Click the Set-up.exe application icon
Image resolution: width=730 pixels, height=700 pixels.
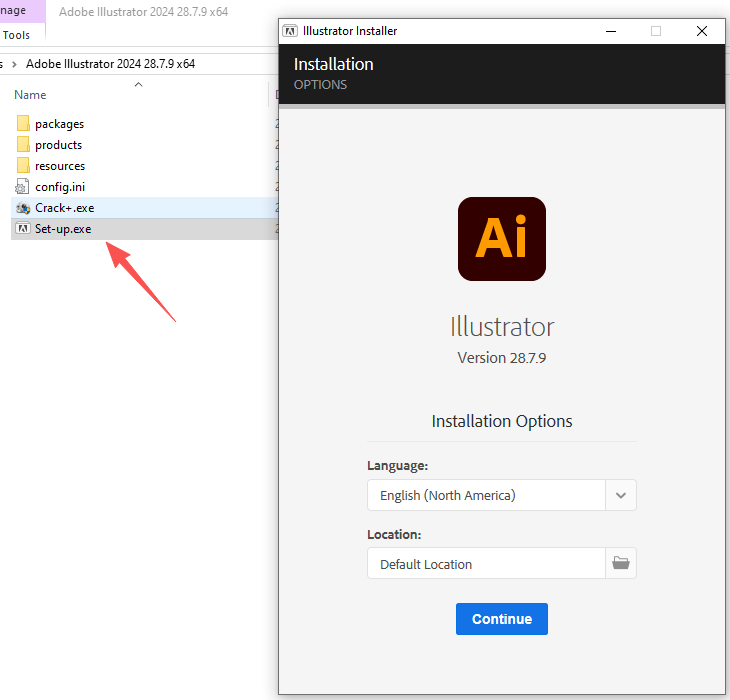(23, 229)
